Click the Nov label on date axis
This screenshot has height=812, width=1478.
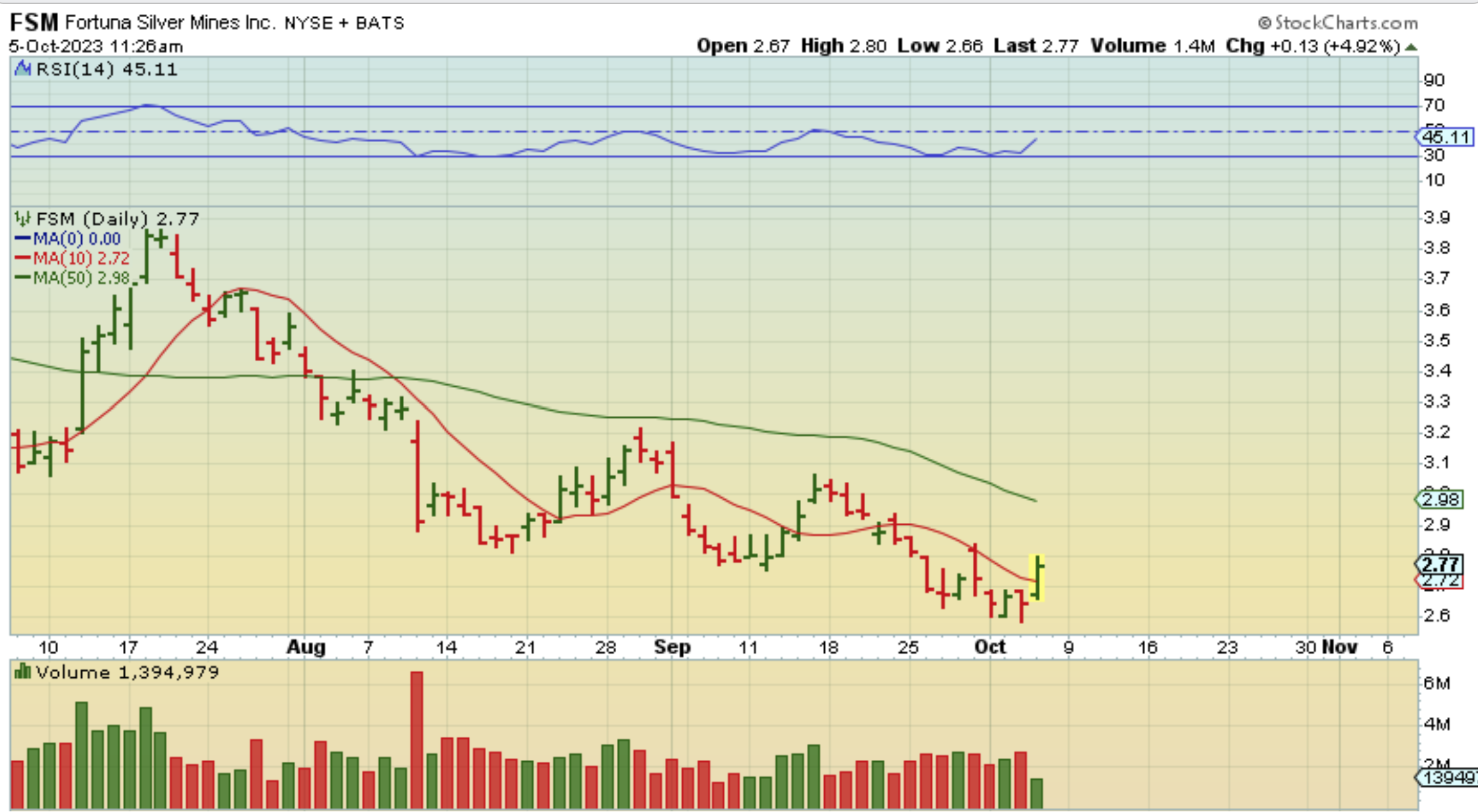(1339, 647)
